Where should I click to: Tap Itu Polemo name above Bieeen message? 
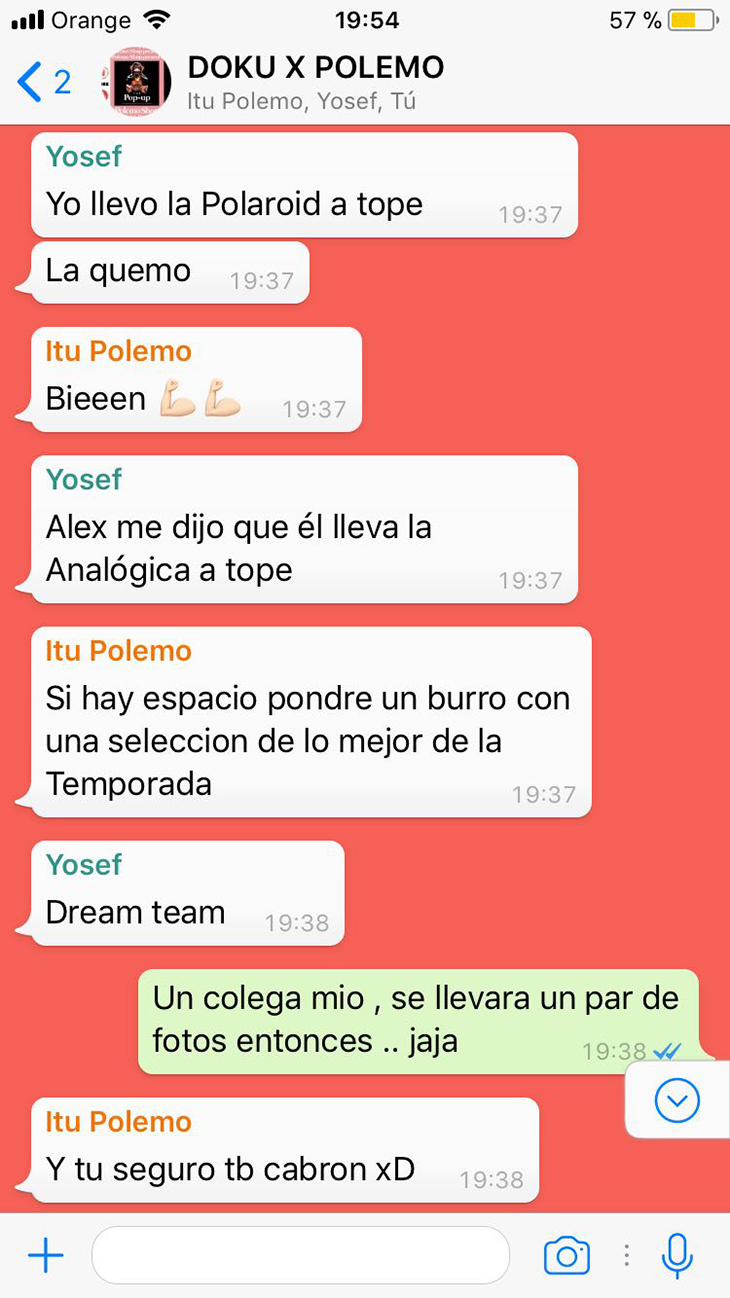[118, 351]
